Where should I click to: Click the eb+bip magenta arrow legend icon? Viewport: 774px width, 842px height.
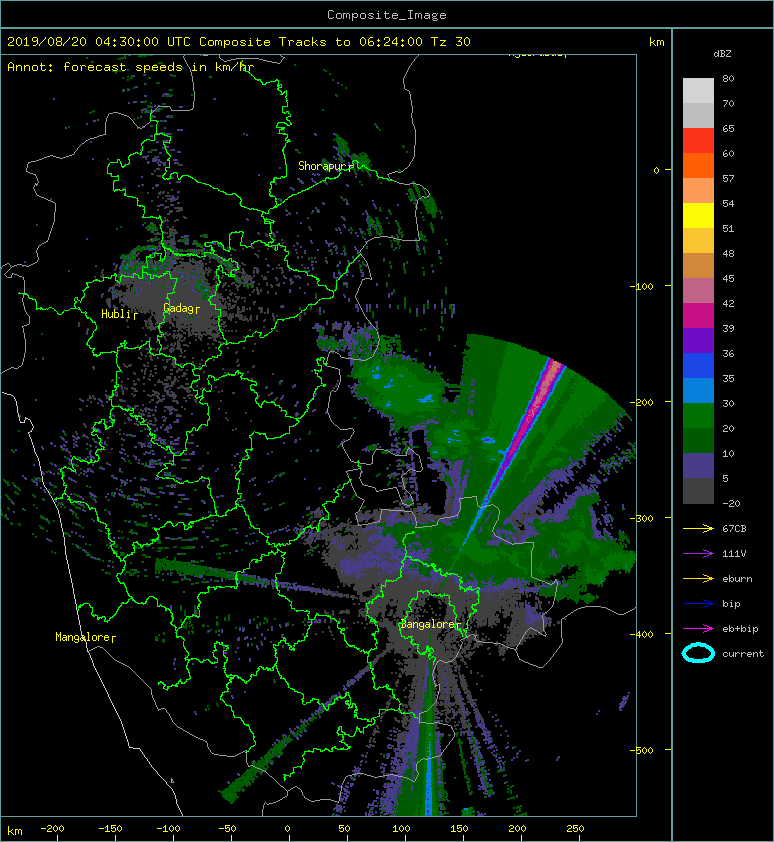point(698,628)
